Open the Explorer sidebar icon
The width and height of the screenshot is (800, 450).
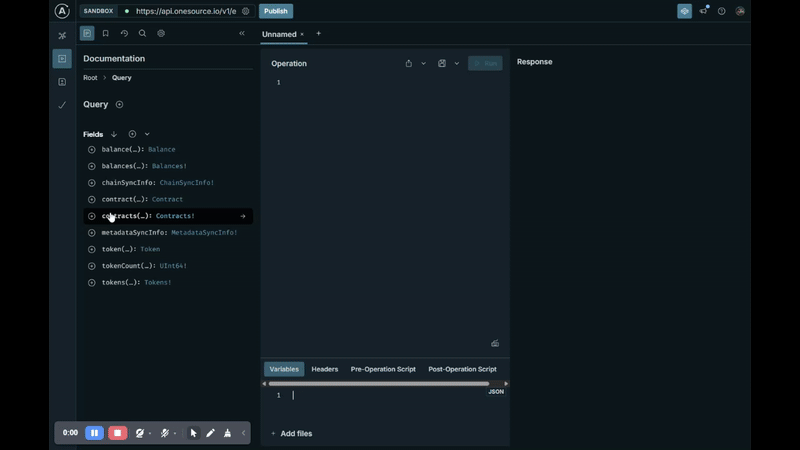[x=62, y=59]
